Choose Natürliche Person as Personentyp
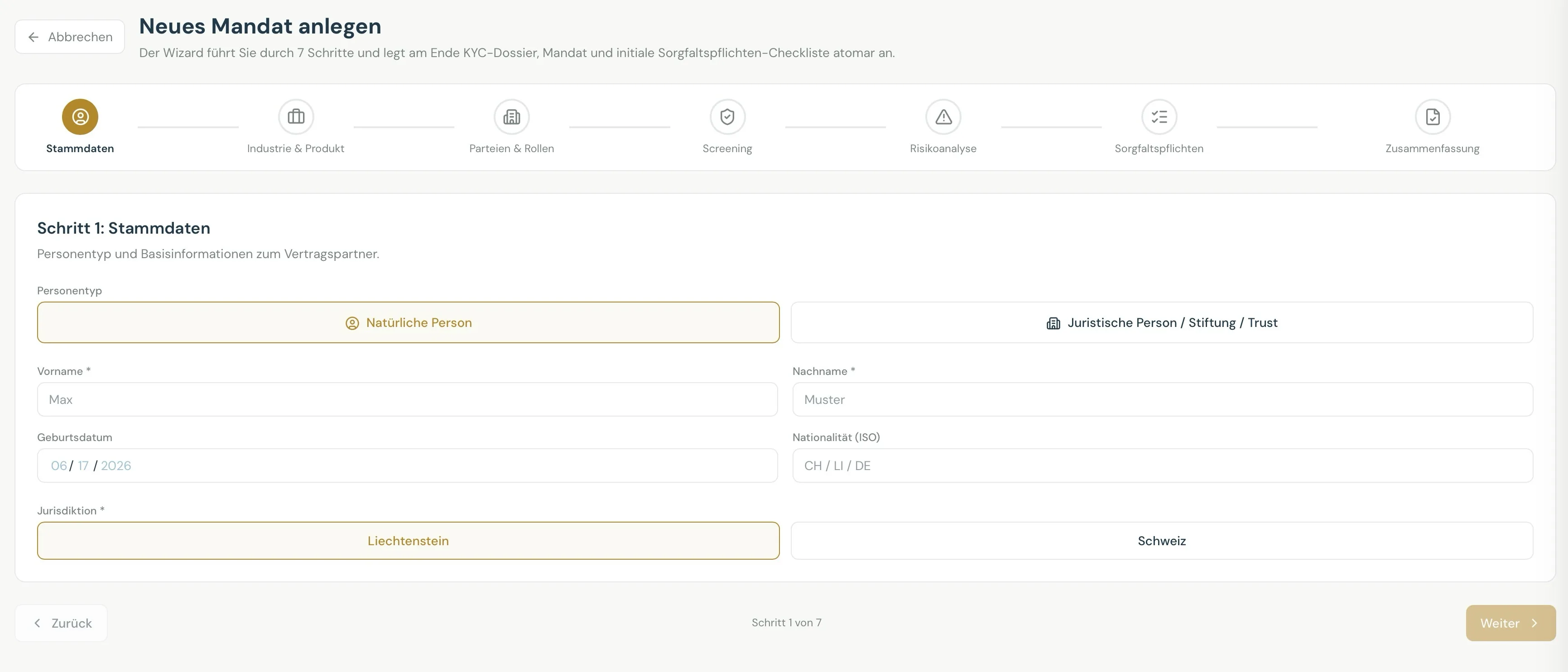Screen dimensions: 1568x672 [408, 322]
